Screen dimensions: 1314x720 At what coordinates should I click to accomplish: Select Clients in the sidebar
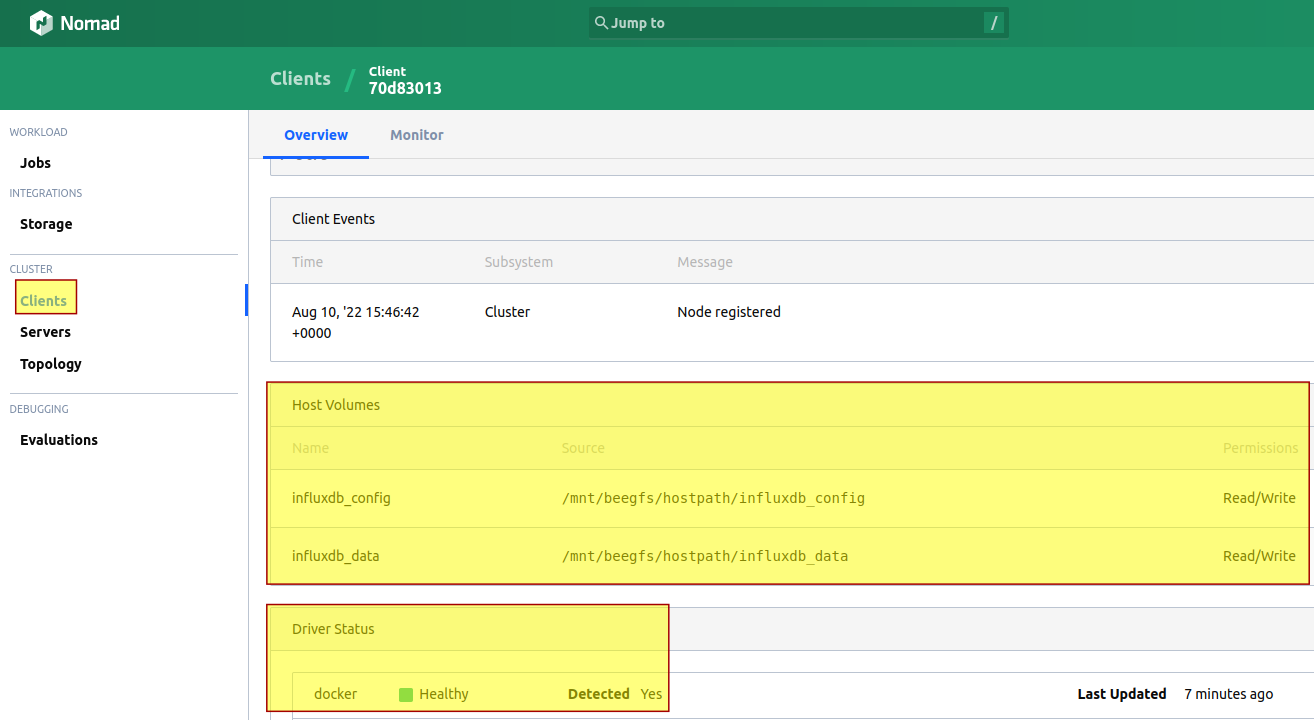point(44,301)
